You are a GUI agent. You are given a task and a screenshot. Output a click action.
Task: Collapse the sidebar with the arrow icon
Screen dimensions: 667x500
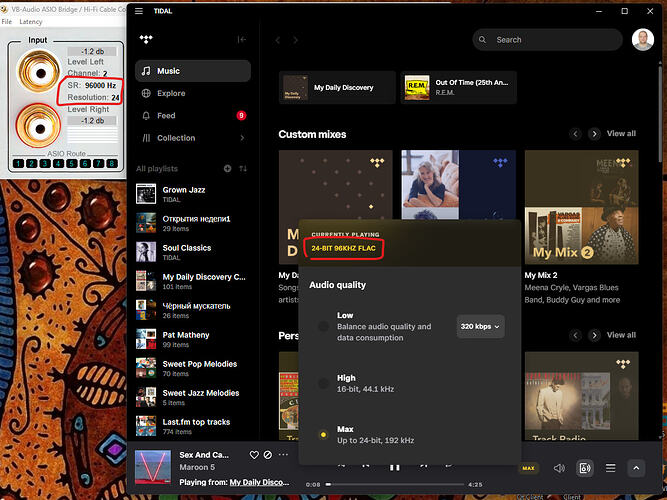pyautogui.click(x=242, y=40)
